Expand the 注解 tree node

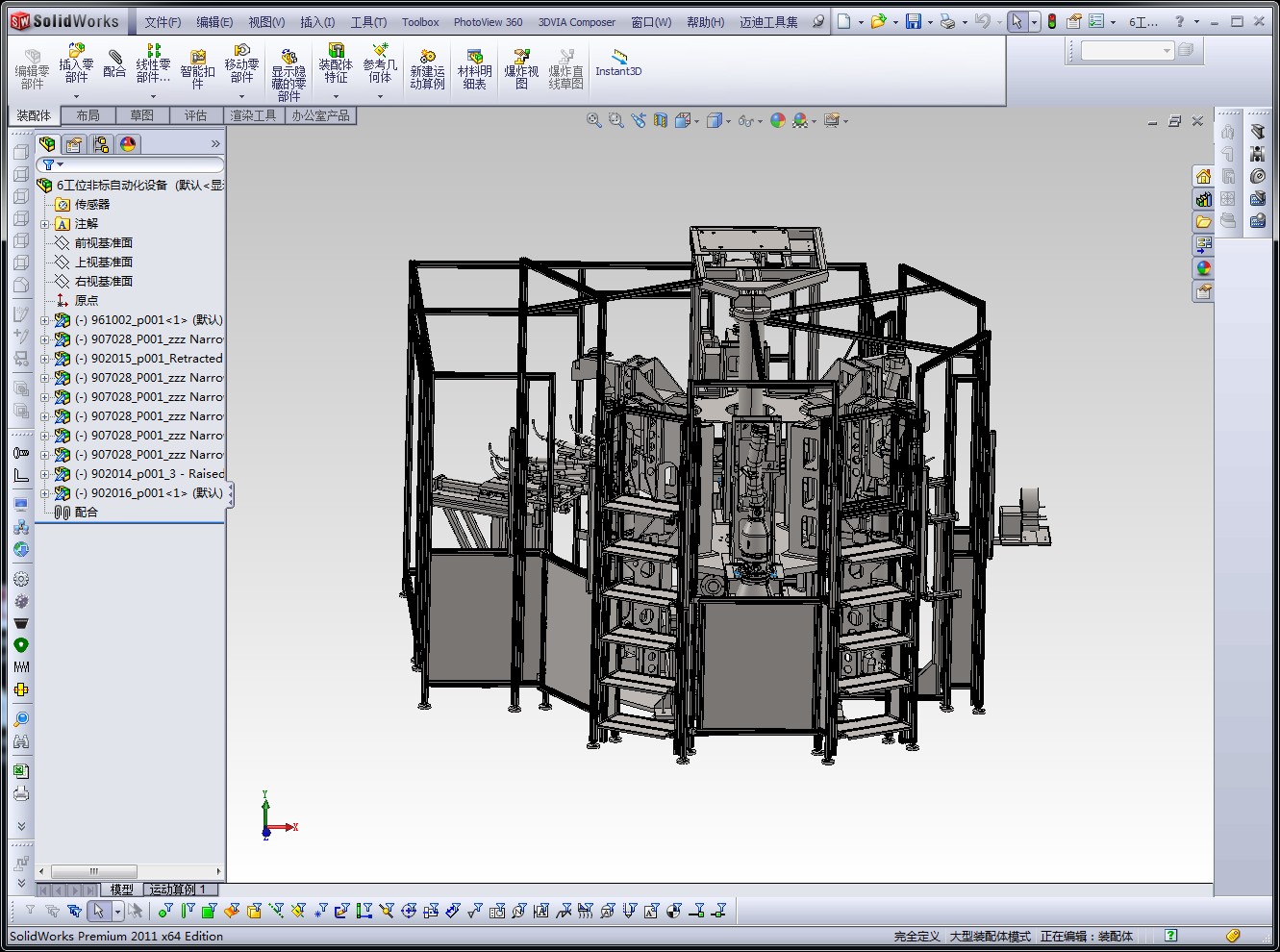click(x=45, y=223)
